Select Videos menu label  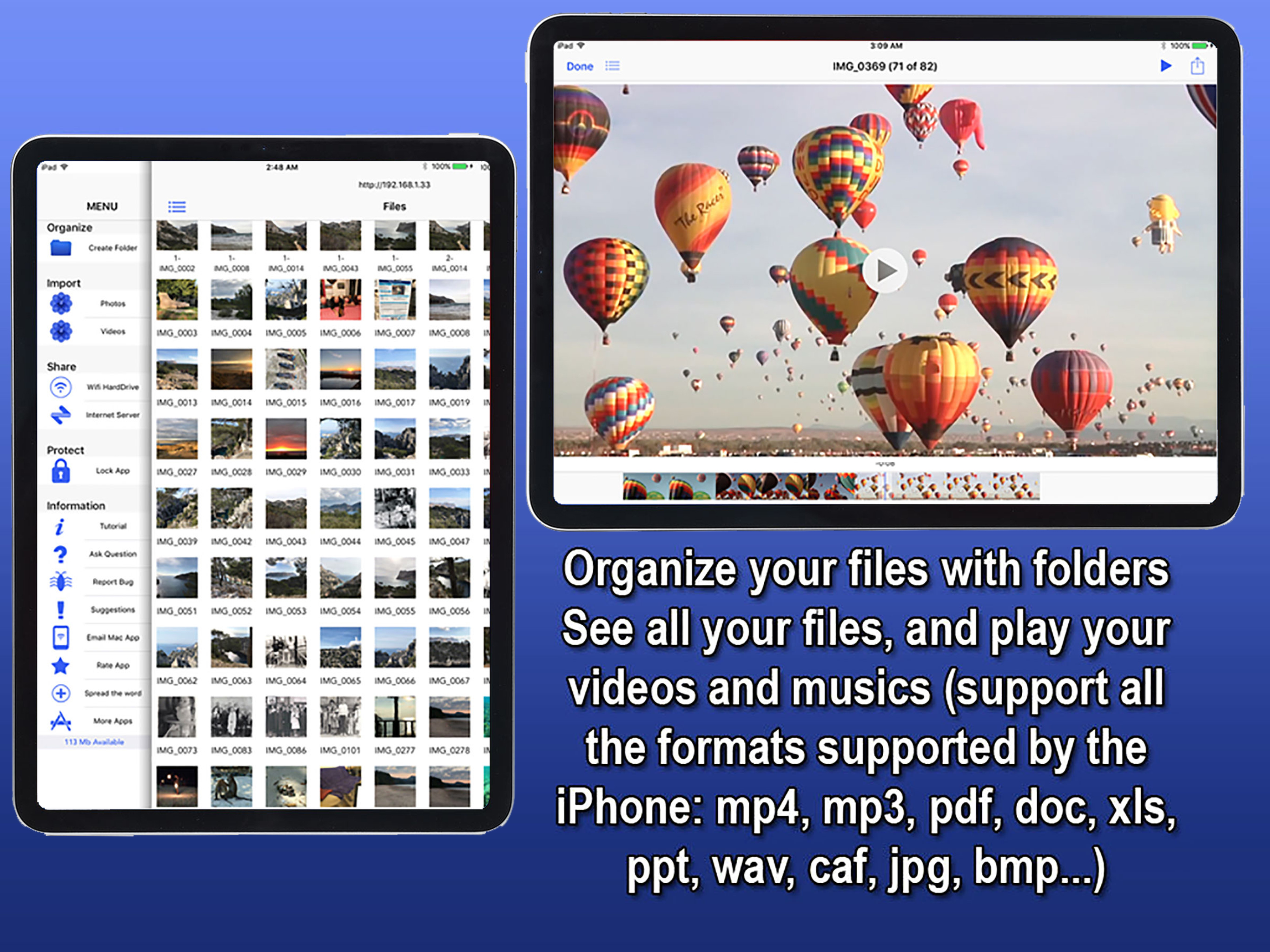[x=112, y=331]
